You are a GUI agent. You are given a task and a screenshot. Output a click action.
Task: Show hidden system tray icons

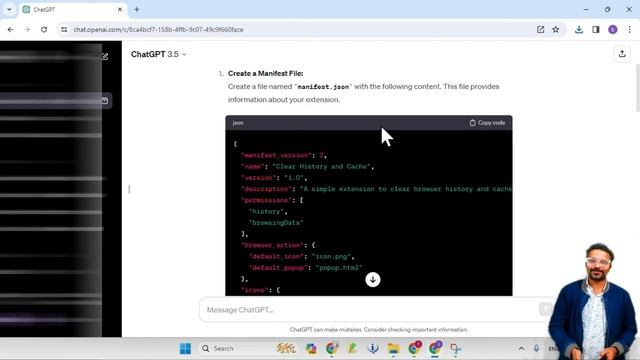click(x=521, y=349)
